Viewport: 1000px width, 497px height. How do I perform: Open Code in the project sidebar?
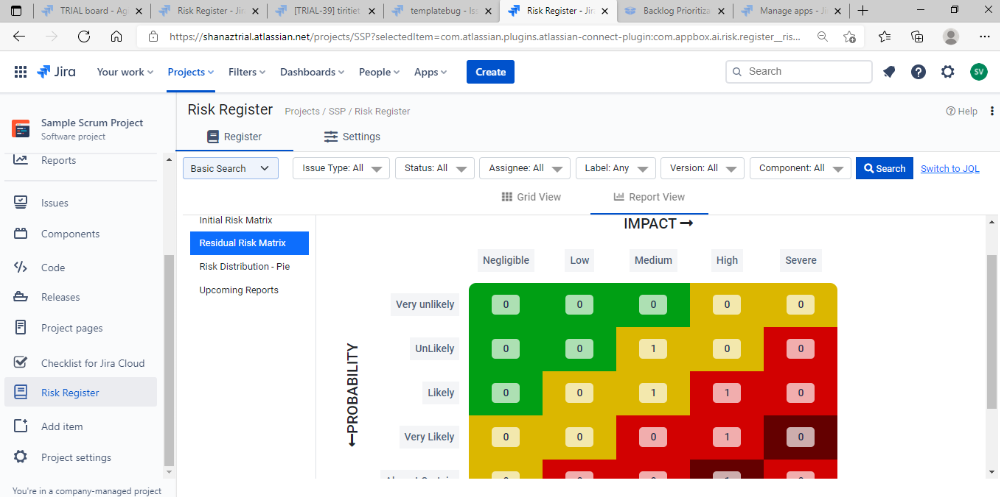(53, 267)
